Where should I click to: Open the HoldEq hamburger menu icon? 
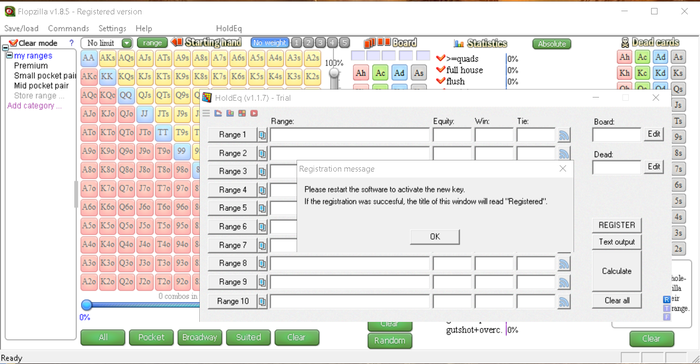pos(206,113)
